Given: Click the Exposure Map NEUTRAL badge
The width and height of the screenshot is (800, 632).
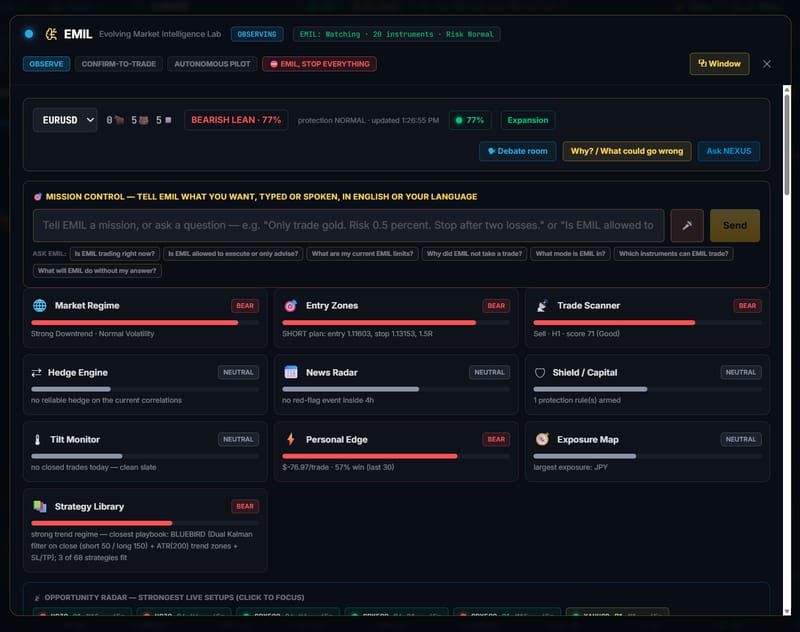Looking at the screenshot, I should coord(741,439).
